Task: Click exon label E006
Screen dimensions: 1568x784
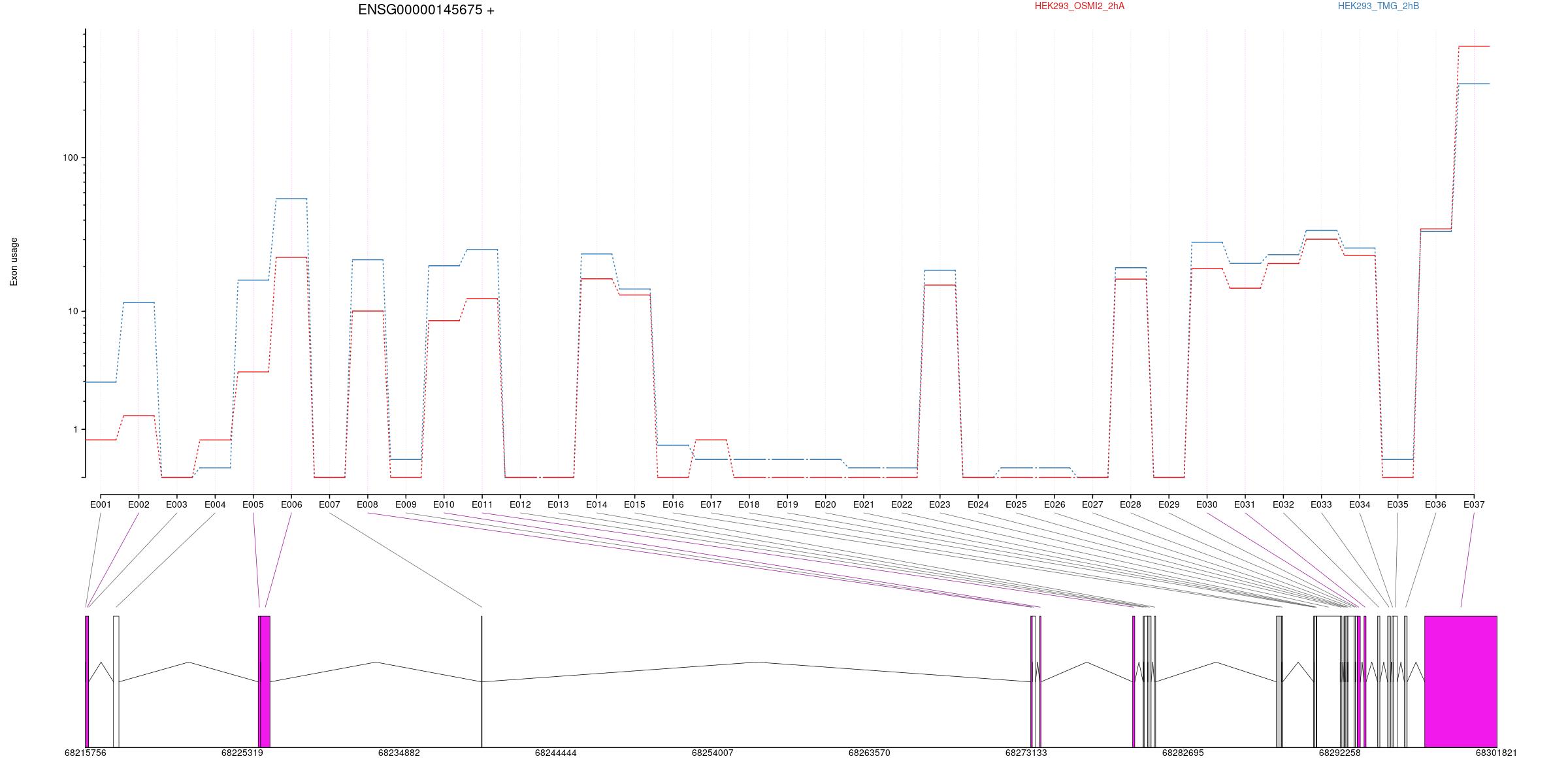Action: pos(291,504)
